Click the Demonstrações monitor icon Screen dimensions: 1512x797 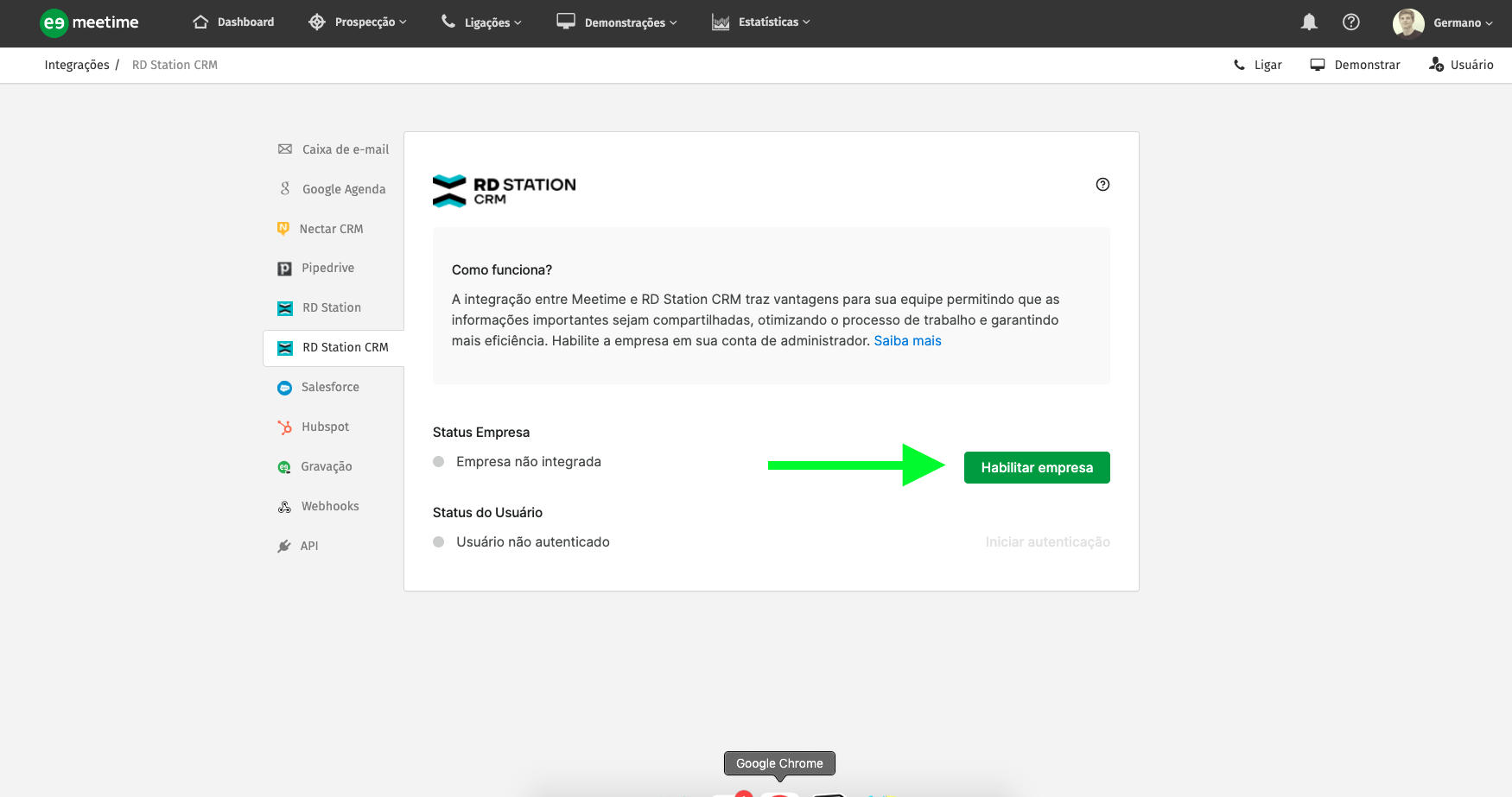566,22
